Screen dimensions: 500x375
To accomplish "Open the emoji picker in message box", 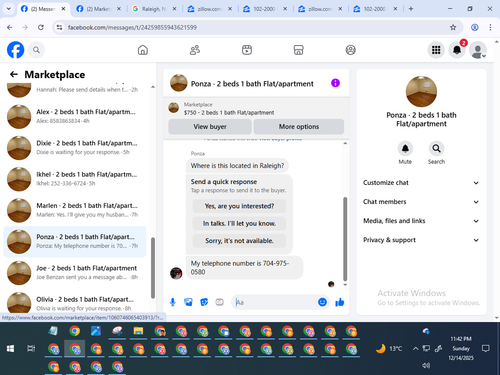I will (x=322, y=302).
